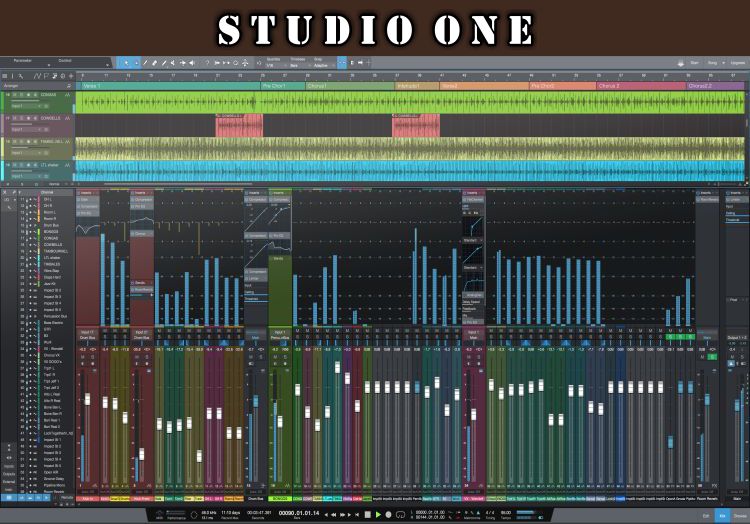Click the CONGAS track volume slider
The height and width of the screenshot is (524, 750).
click(32, 100)
